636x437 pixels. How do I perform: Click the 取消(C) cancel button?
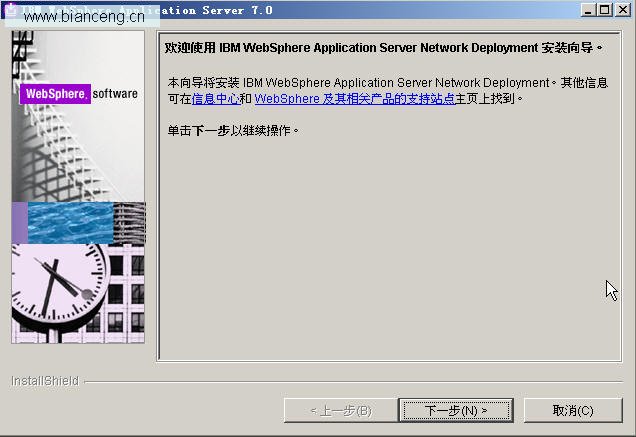point(573,410)
